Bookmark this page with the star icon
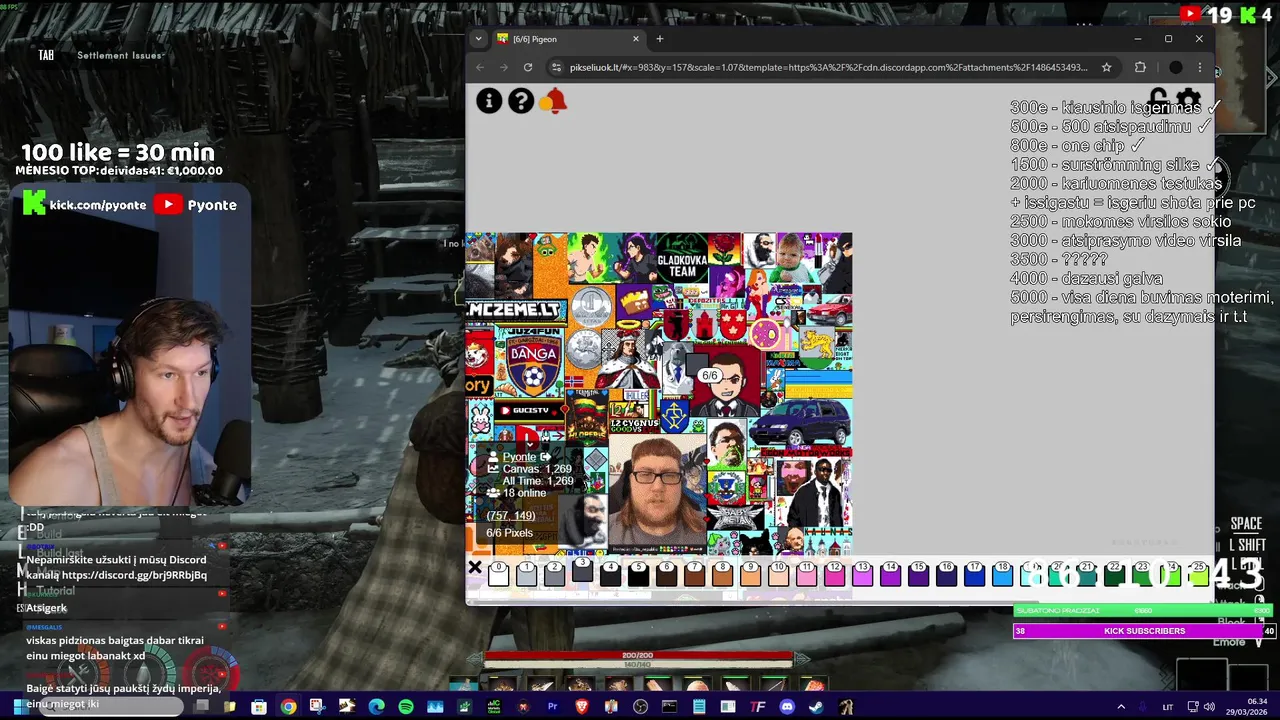The image size is (1280, 720). click(x=1106, y=67)
